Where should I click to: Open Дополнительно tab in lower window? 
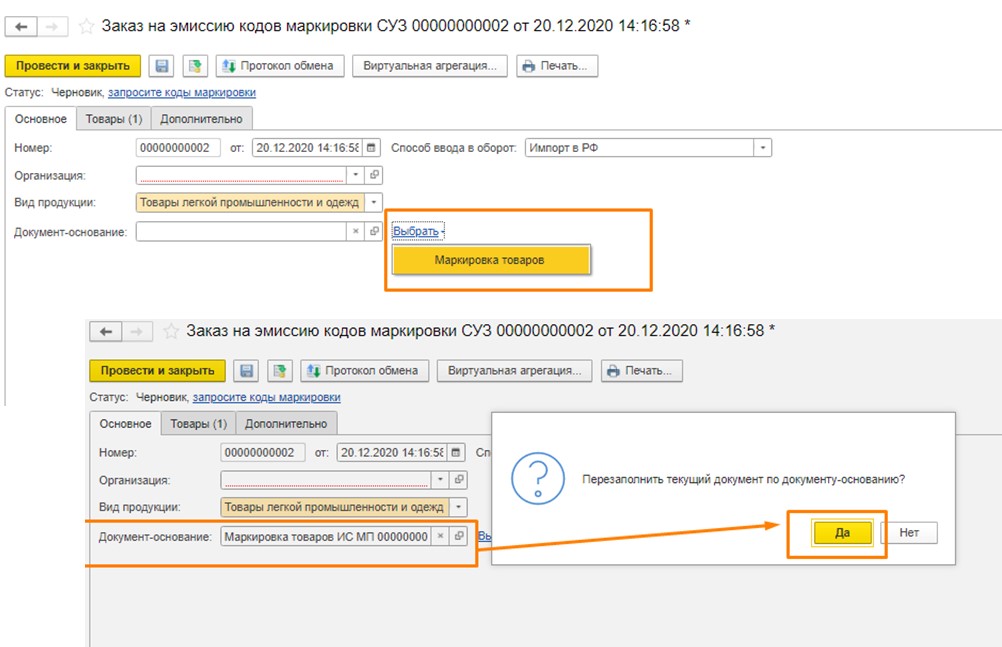click(286, 424)
